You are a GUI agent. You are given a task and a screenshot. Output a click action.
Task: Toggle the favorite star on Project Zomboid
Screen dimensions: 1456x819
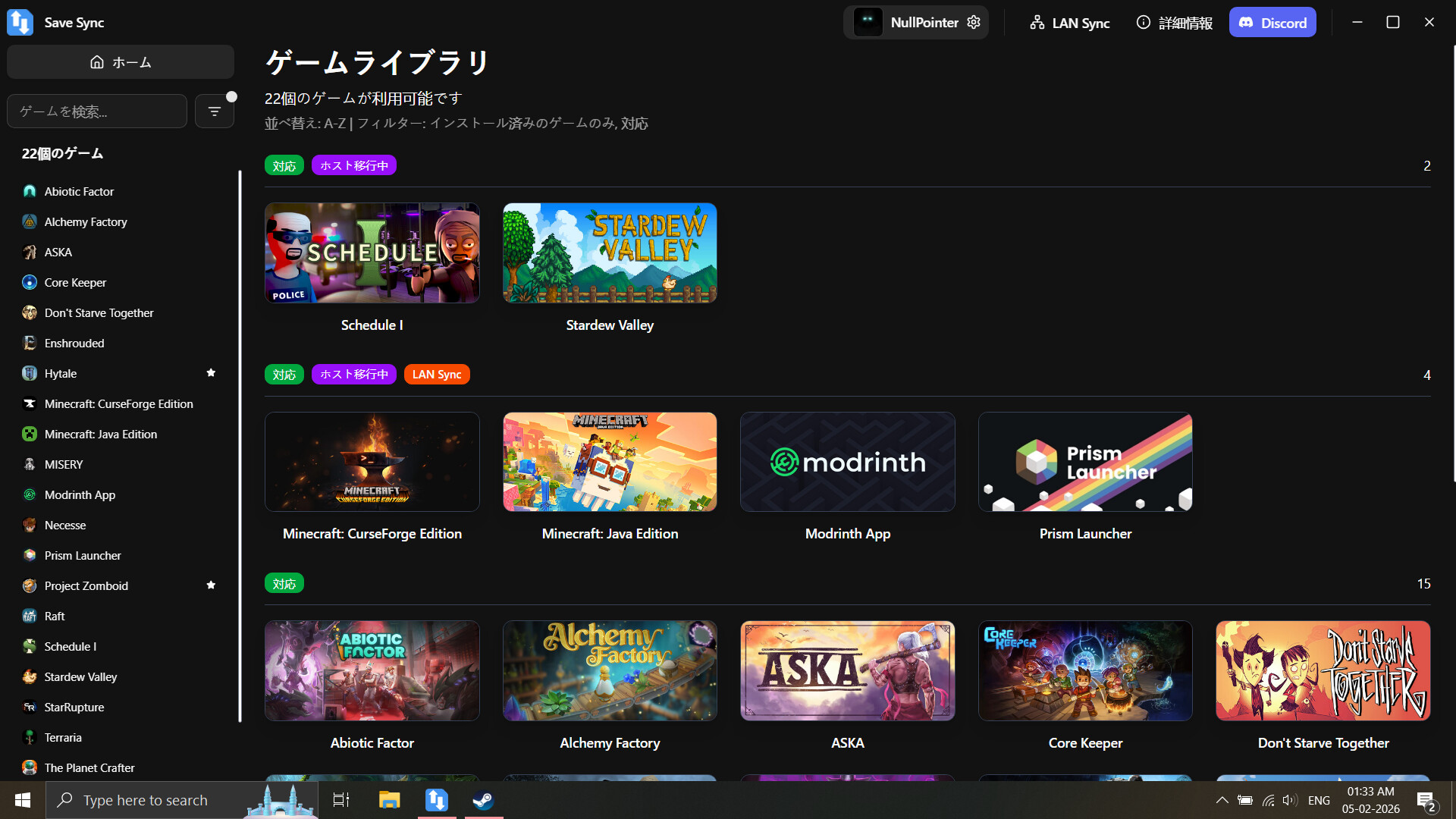pyautogui.click(x=211, y=585)
